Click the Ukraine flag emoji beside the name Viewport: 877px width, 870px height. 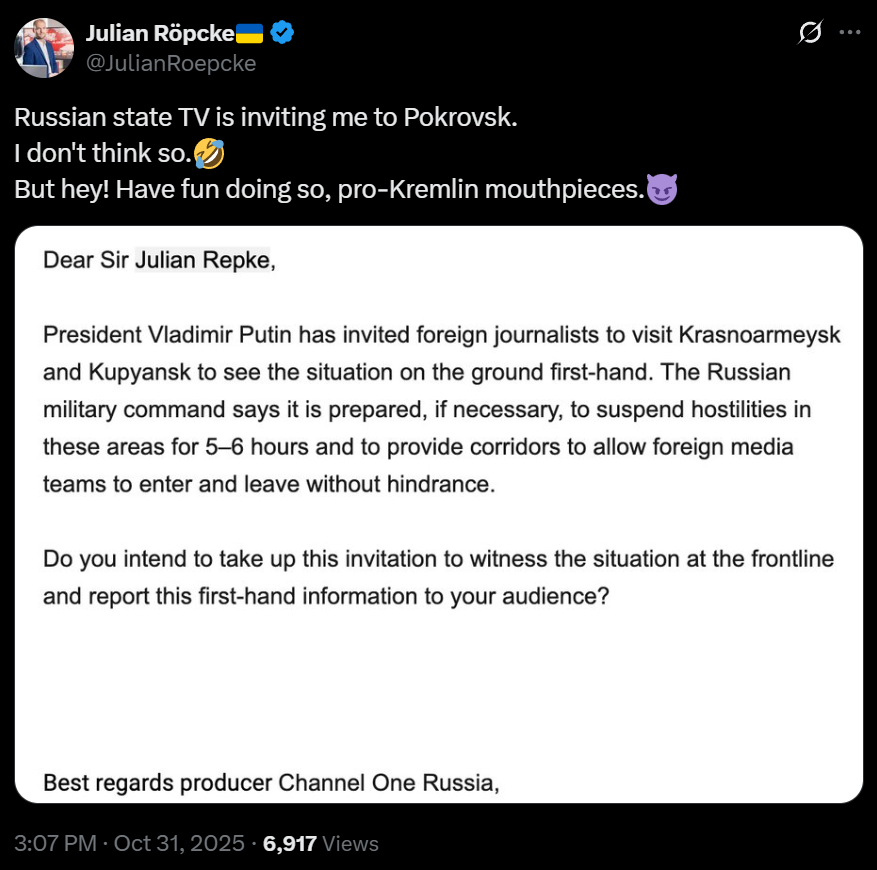click(250, 33)
